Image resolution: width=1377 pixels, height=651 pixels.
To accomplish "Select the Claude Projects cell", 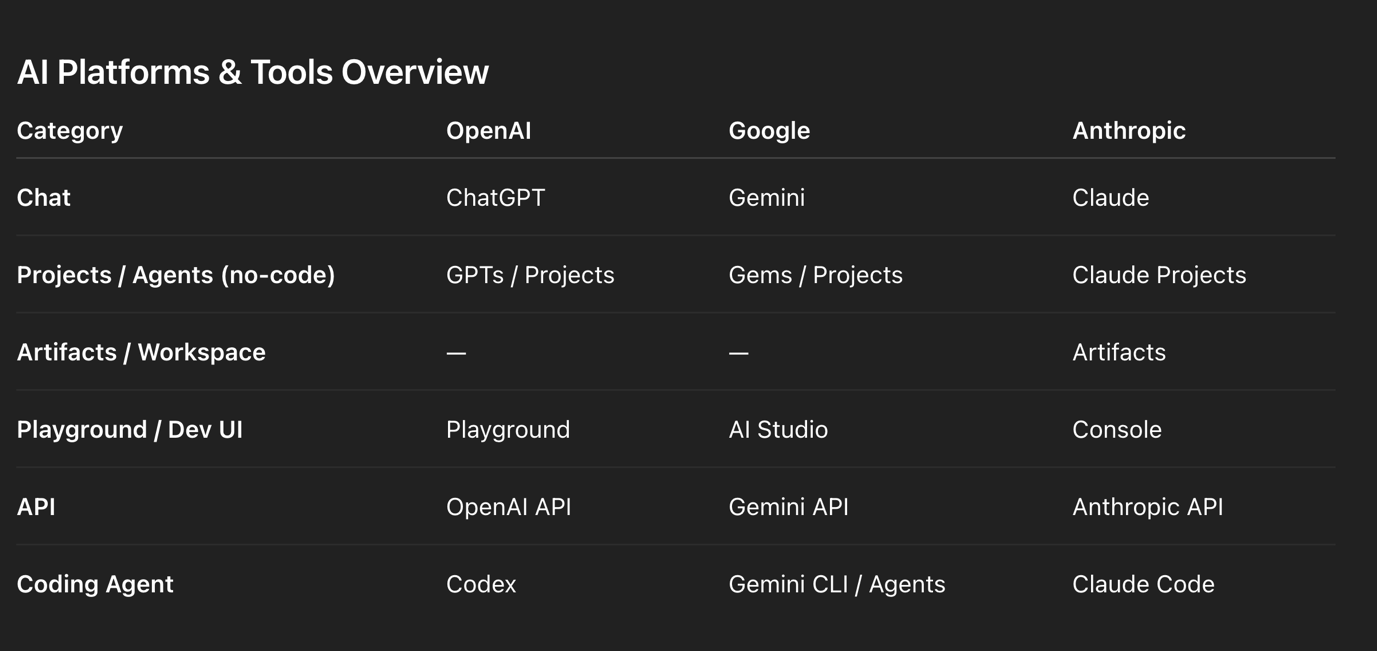I will (1158, 275).
